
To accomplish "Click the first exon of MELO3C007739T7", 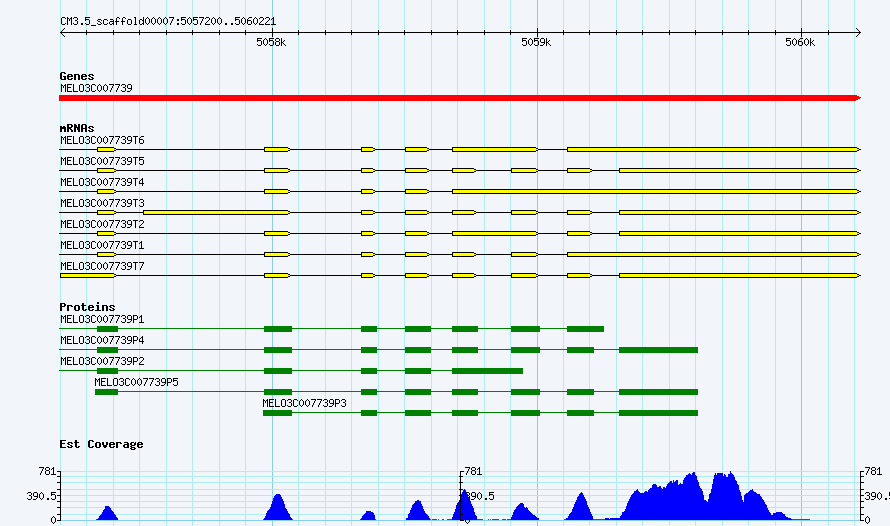I will click(88, 276).
